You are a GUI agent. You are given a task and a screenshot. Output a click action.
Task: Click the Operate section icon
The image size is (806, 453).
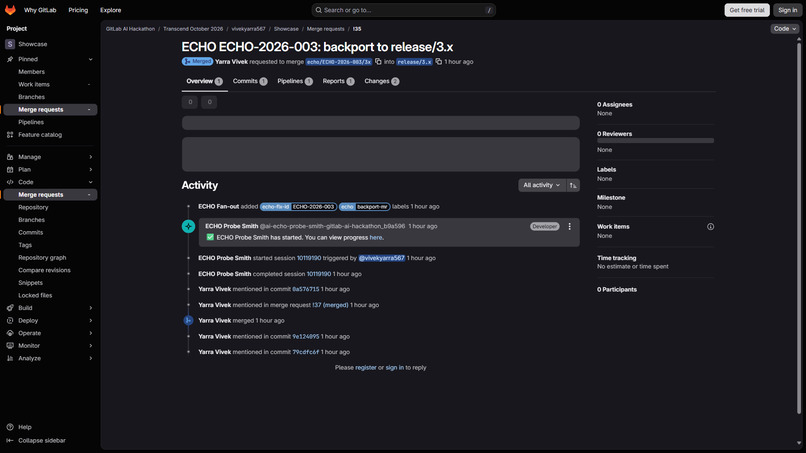click(10, 333)
